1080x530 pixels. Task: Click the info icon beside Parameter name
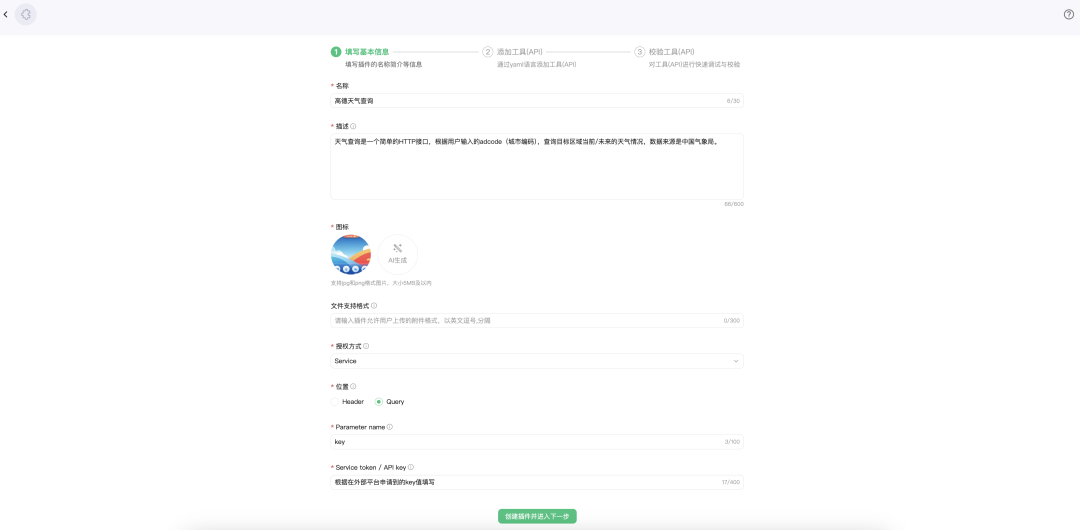pyautogui.click(x=390, y=427)
